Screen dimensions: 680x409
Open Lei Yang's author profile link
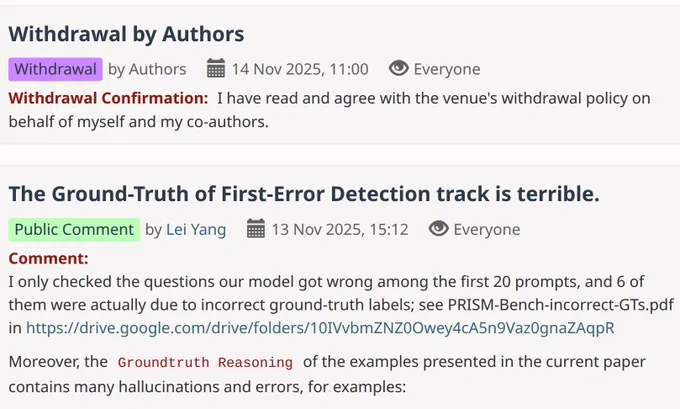point(196,229)
